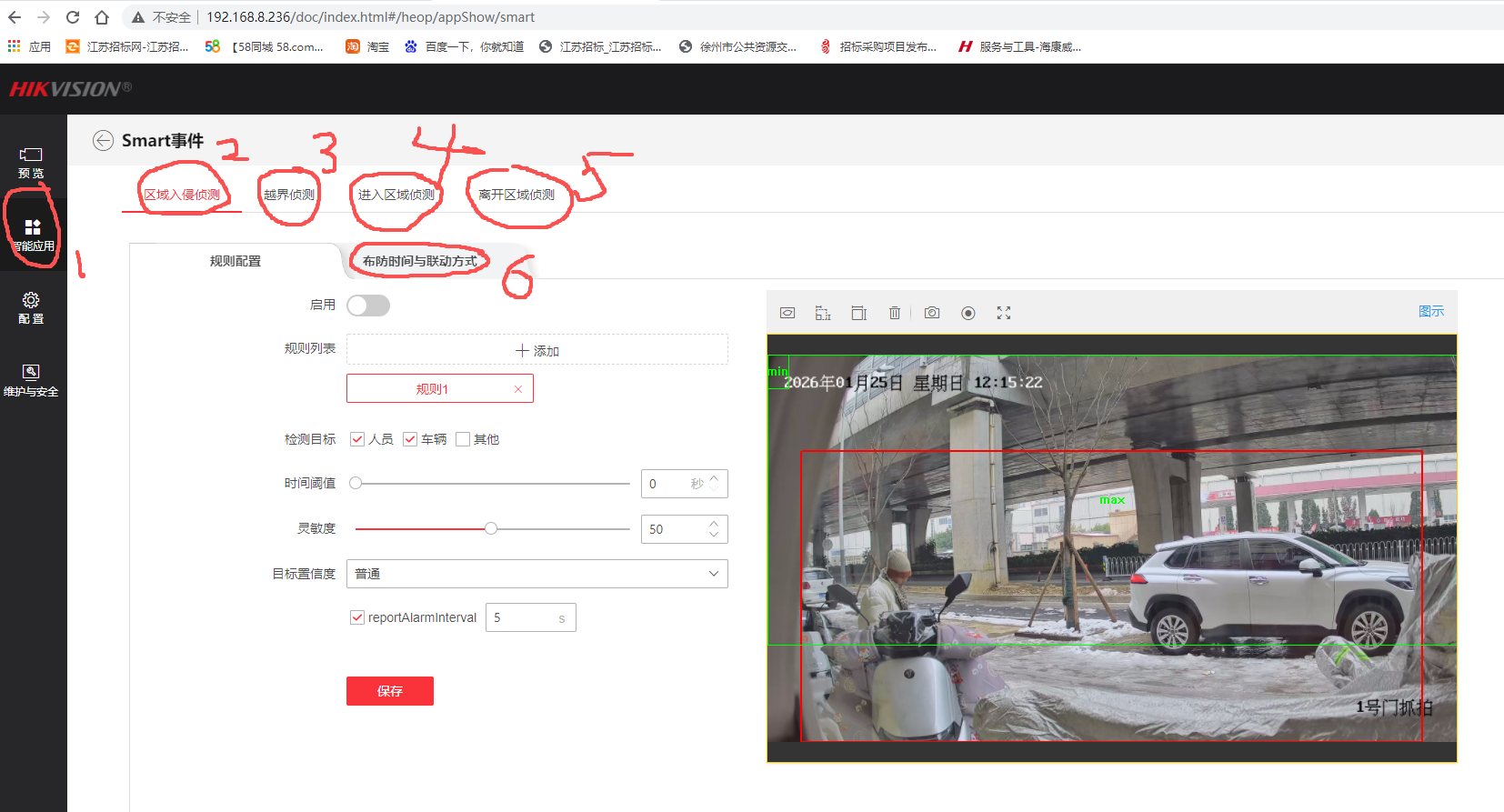1504x812 pixels.
Task: Click the 灵敏度 slider handle
Action: pyautogui.click(x=491, y=528)
